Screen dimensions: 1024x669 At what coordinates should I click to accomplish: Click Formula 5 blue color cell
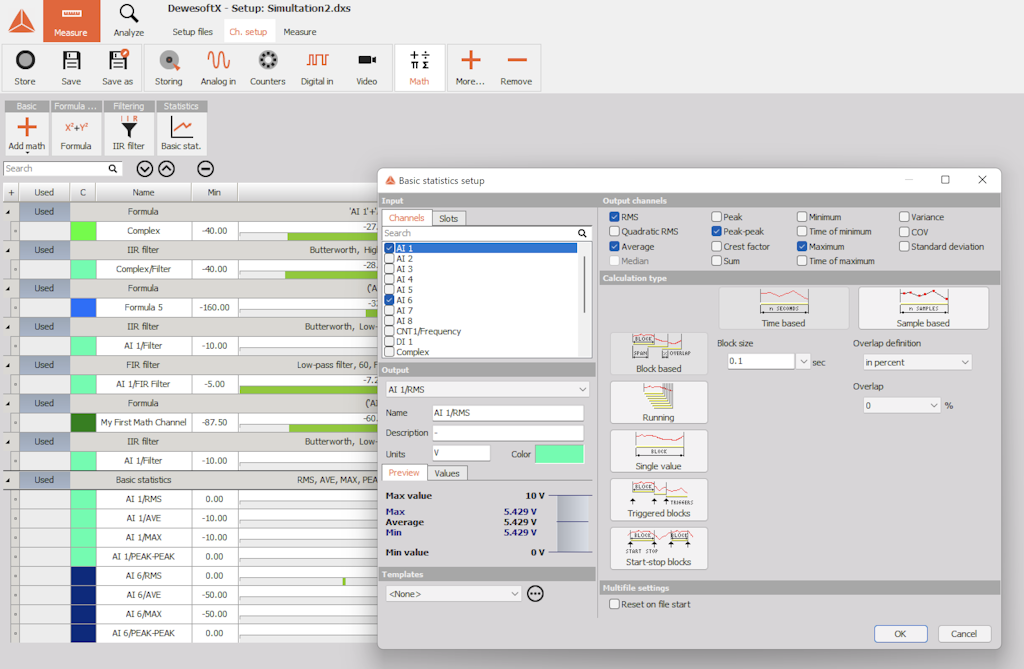point(84,308)
